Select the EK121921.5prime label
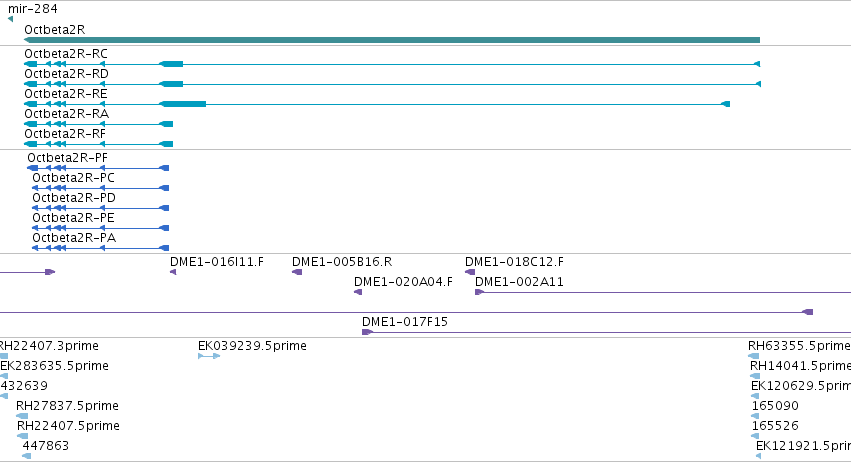The height and width of the screenshot is (462, 851). click(x=803, y=446)
